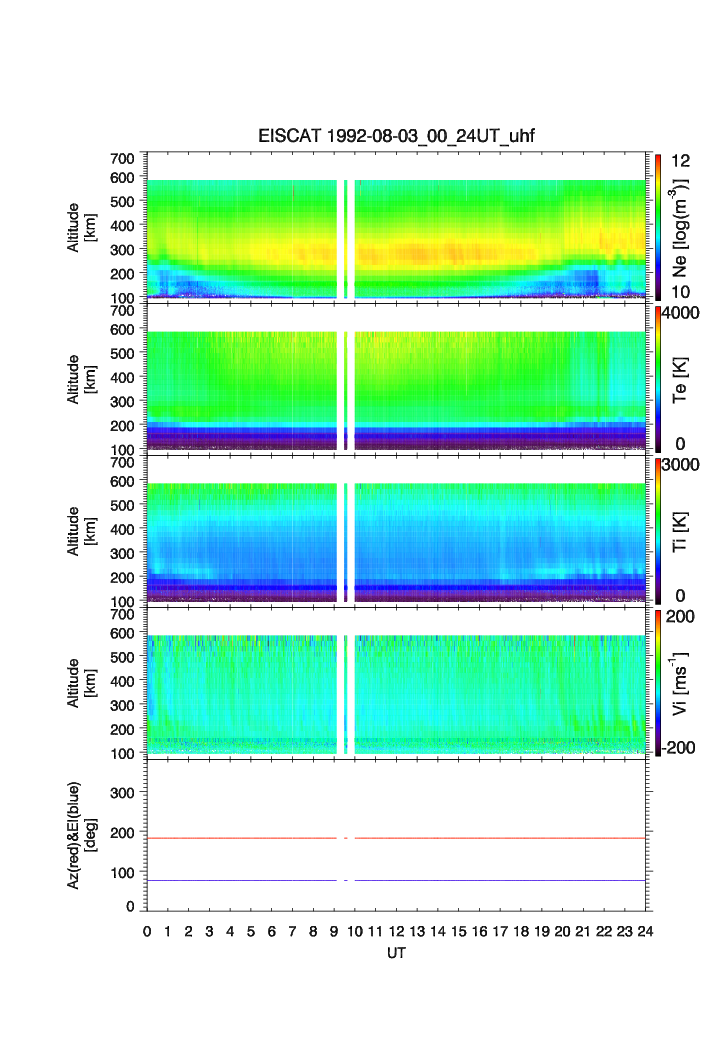Click the -200 minimum on the Vi scale

pyautogui.click(x=679, y=748)
